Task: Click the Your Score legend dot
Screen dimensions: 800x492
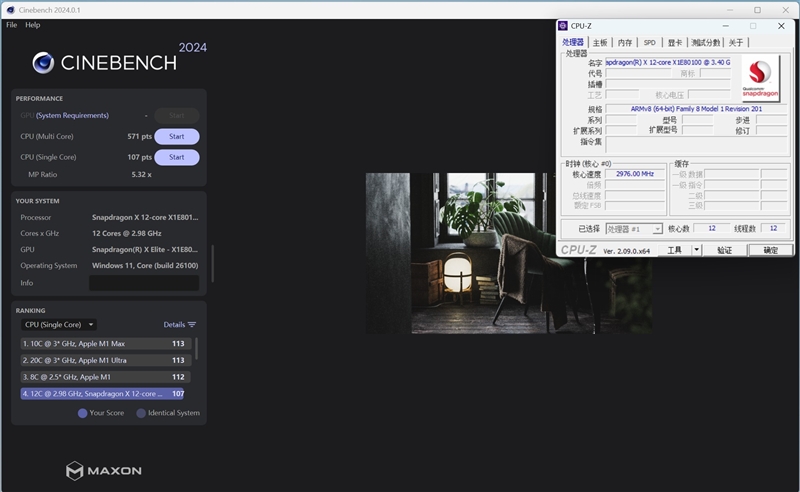Action: [x=82, y=413]
